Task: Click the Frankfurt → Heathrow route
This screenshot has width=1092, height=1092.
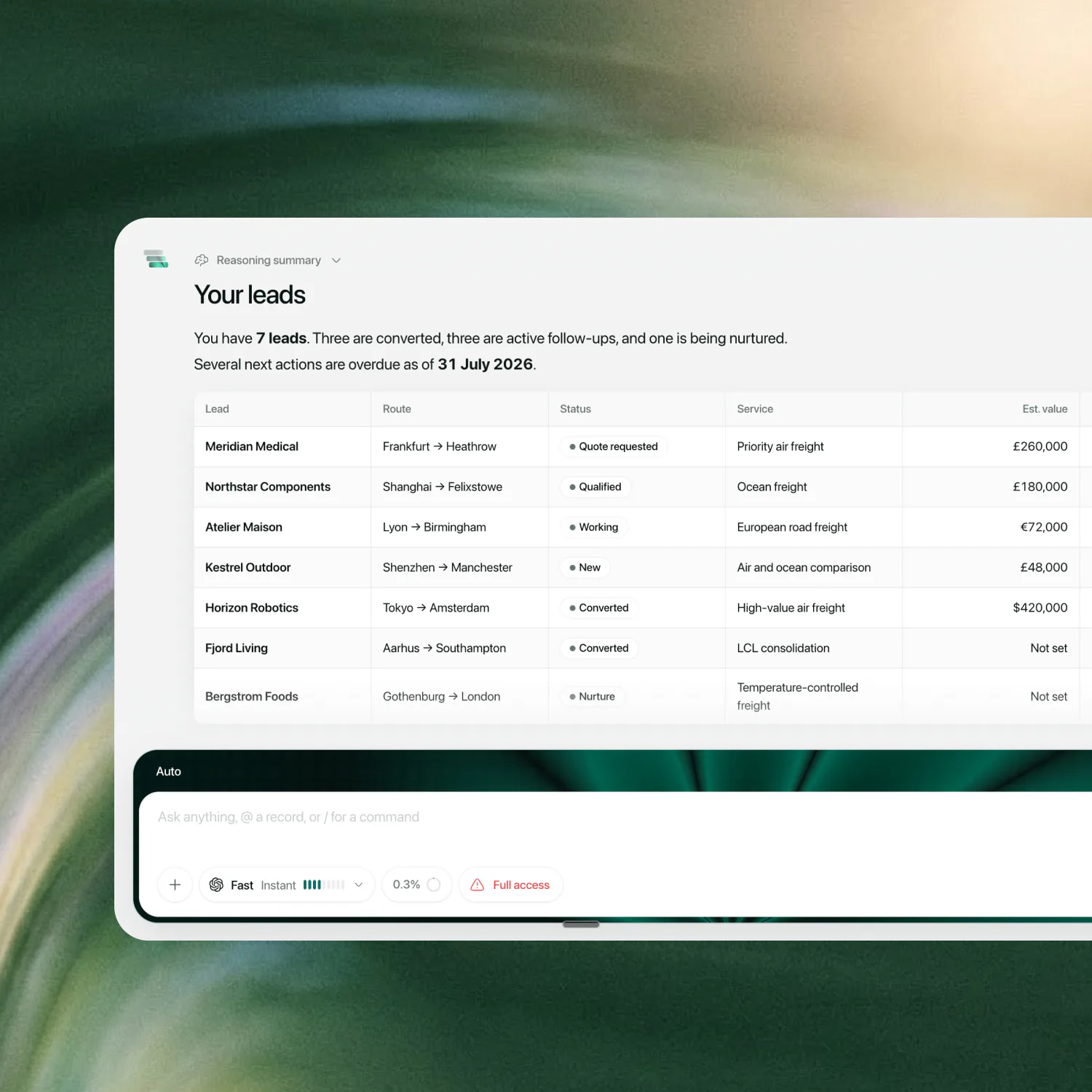Action: pyautogui.click(x=440, y=446)
